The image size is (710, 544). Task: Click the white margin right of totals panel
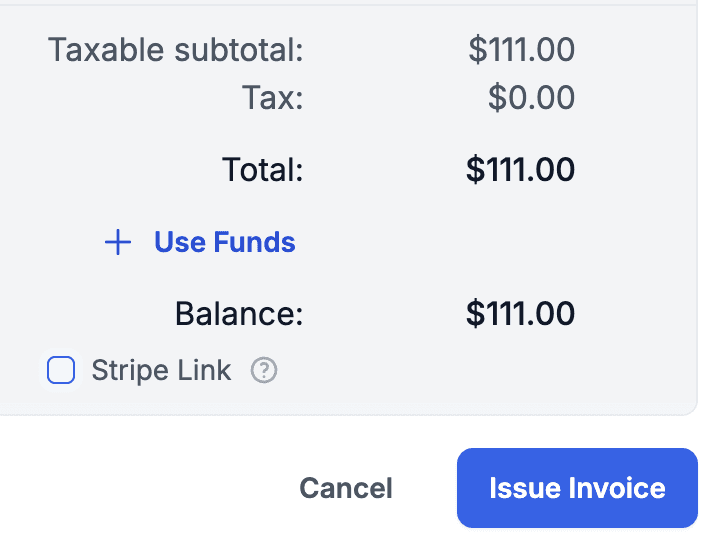pos(704,200)
